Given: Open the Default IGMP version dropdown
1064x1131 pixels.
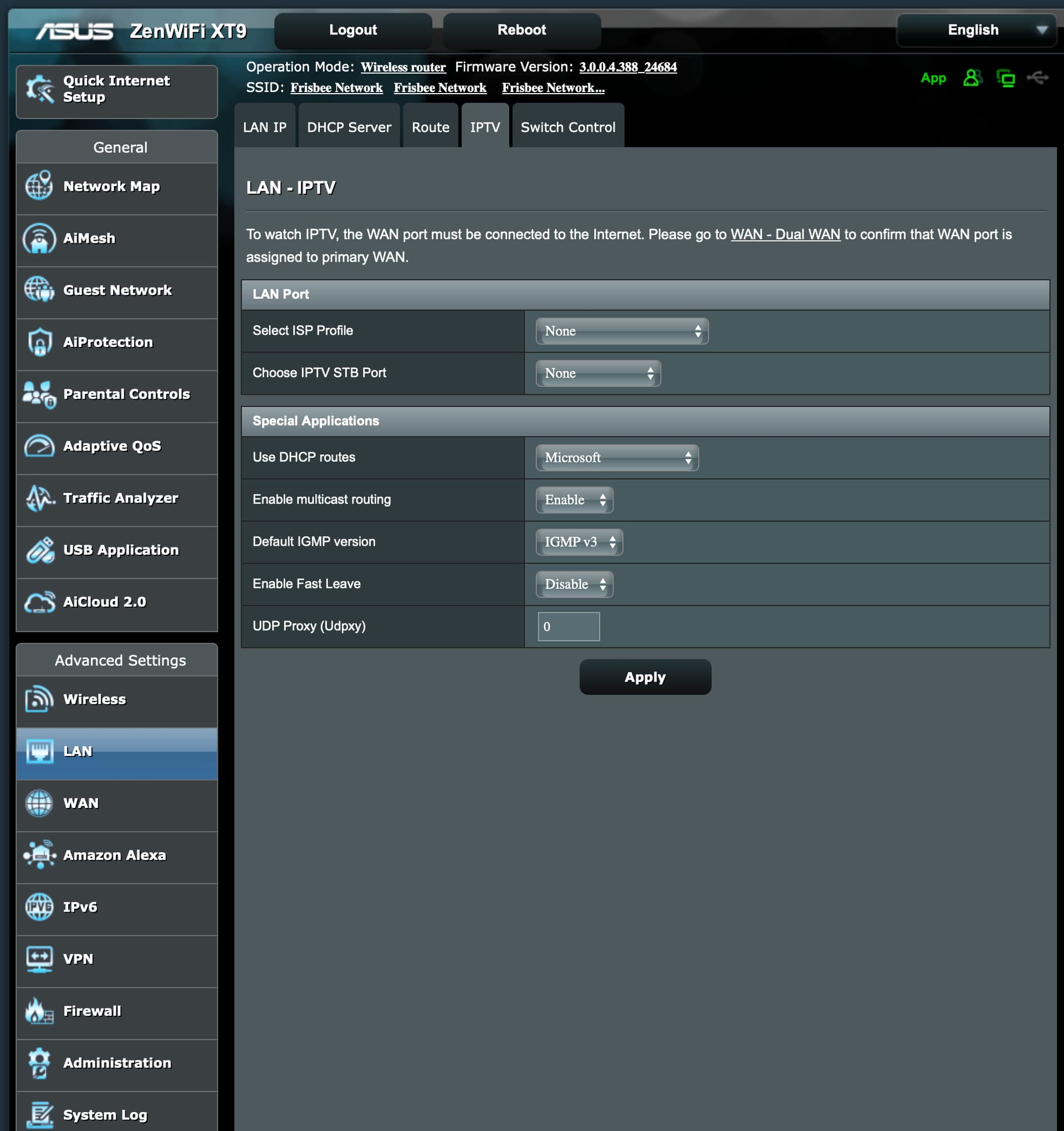Looking at the screenshot, I should [x=579, y=541].
